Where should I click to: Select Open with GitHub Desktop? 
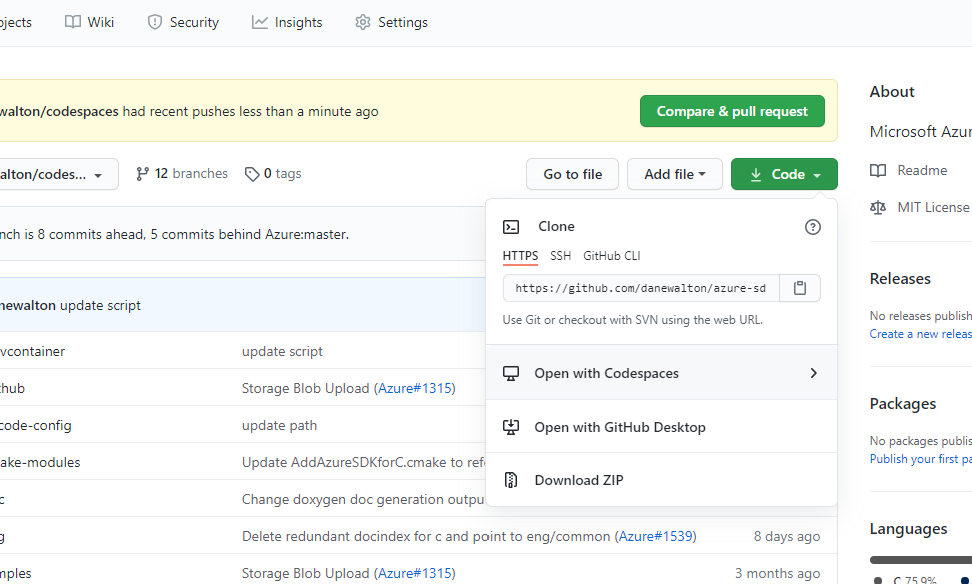pyautogui.click(x=661, y=427)
